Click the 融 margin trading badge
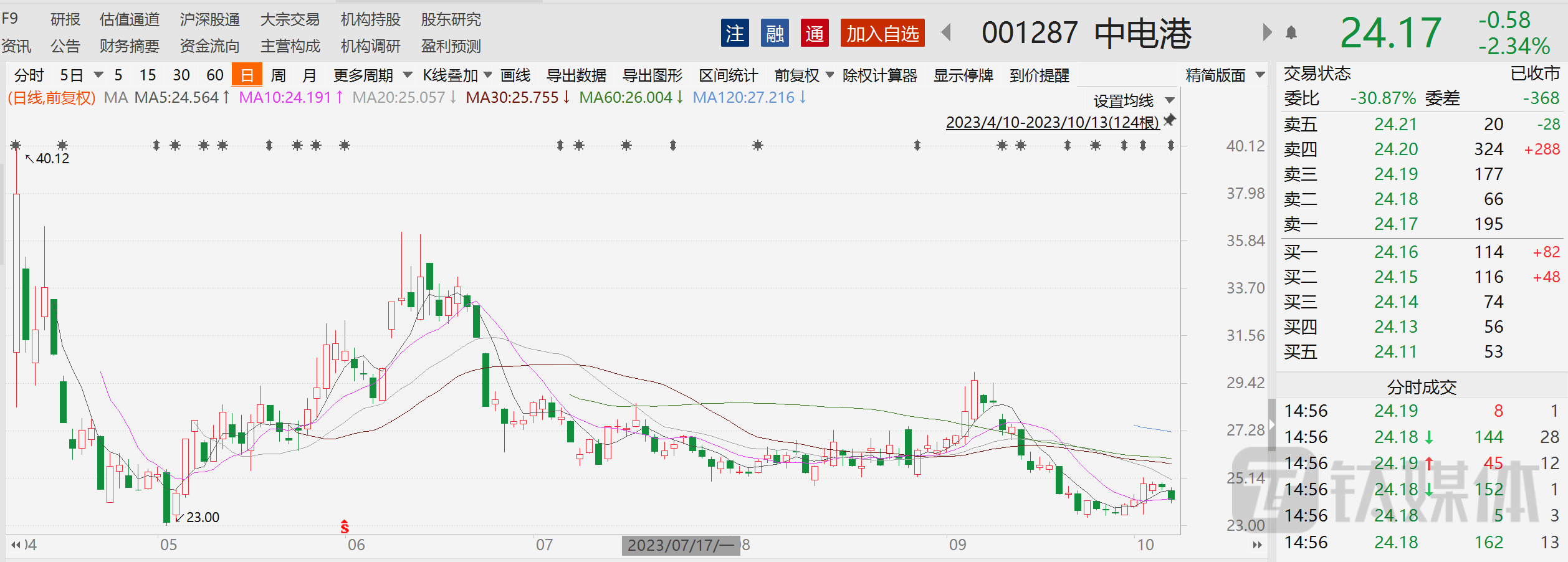The image size is (1568, 562). [775, 34]
